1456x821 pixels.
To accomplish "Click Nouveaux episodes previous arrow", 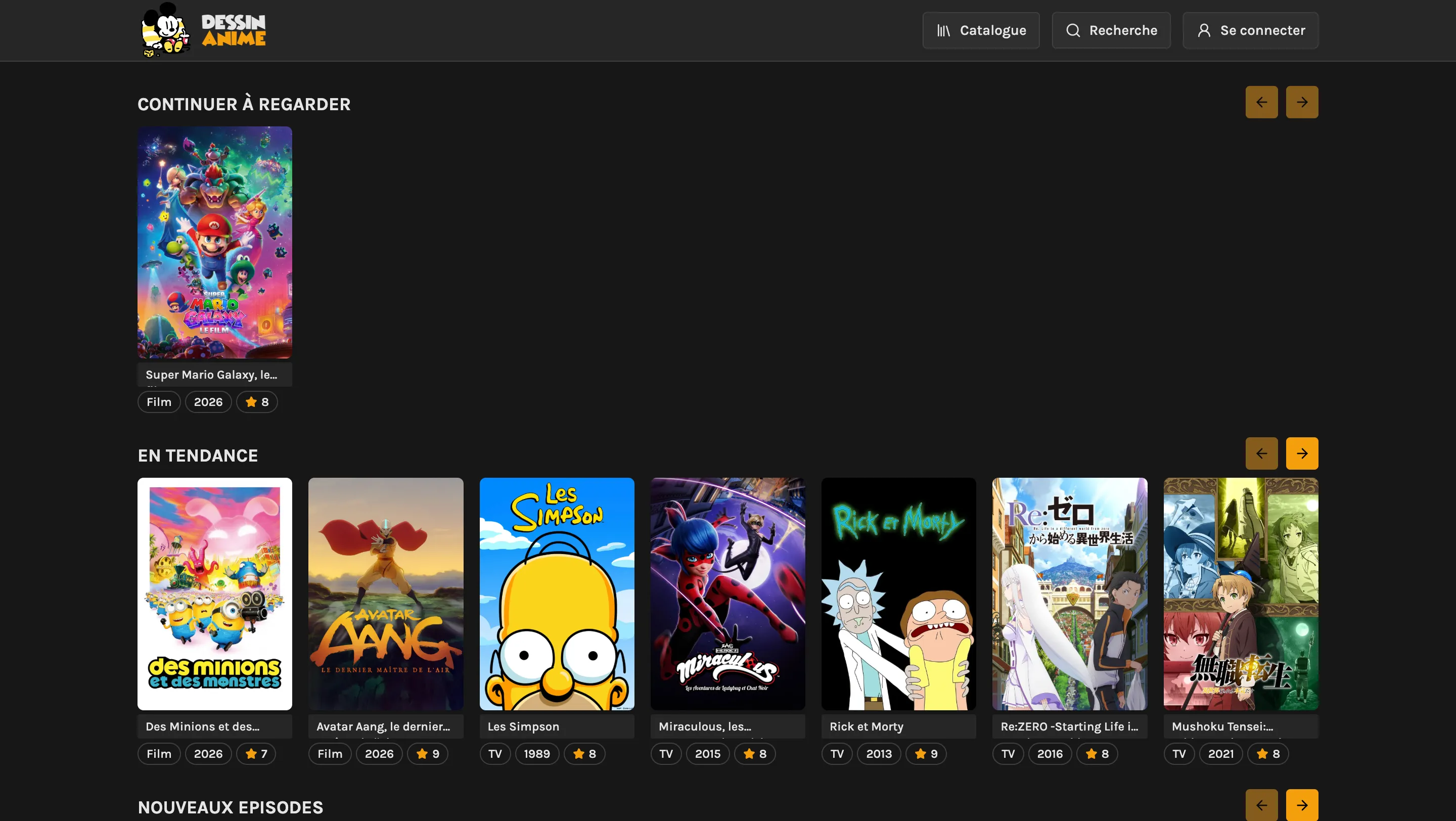I will point(1261,805).
